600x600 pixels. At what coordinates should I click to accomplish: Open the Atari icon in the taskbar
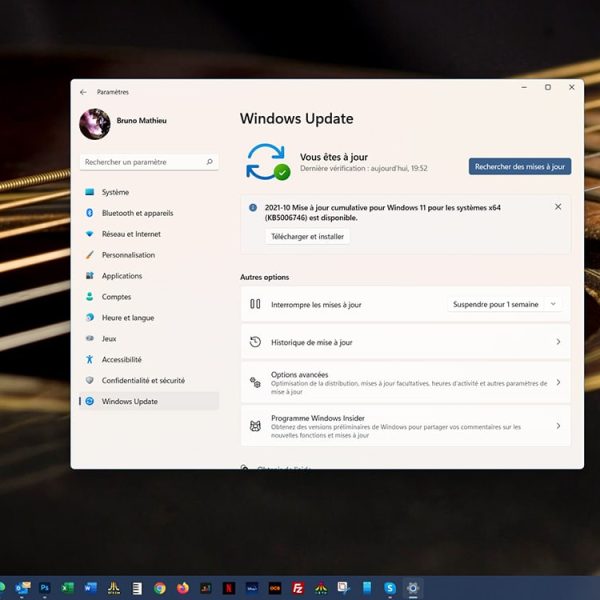114,587
